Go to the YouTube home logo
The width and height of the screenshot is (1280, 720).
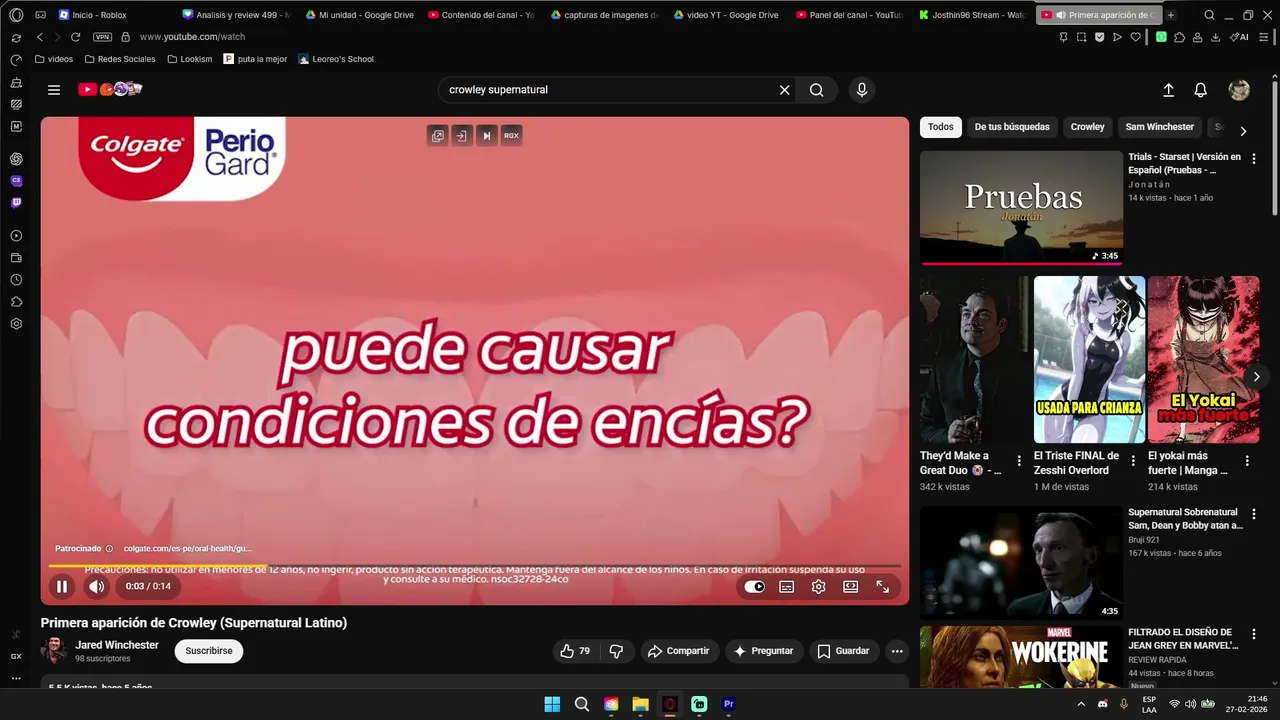coord(110,89)
